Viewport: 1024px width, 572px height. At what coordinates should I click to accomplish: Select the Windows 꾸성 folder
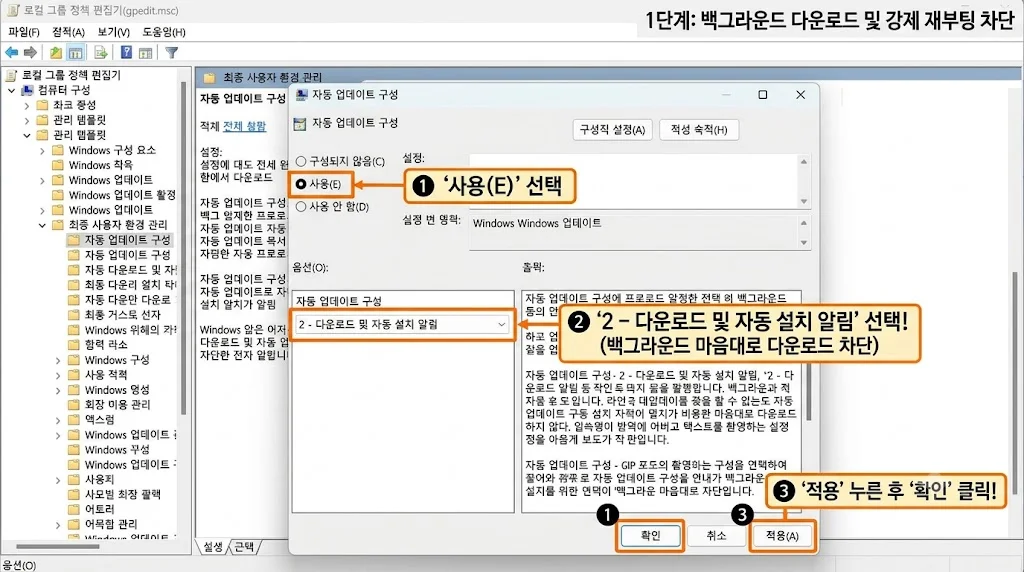pyautogui.click(x=116, y=450)
